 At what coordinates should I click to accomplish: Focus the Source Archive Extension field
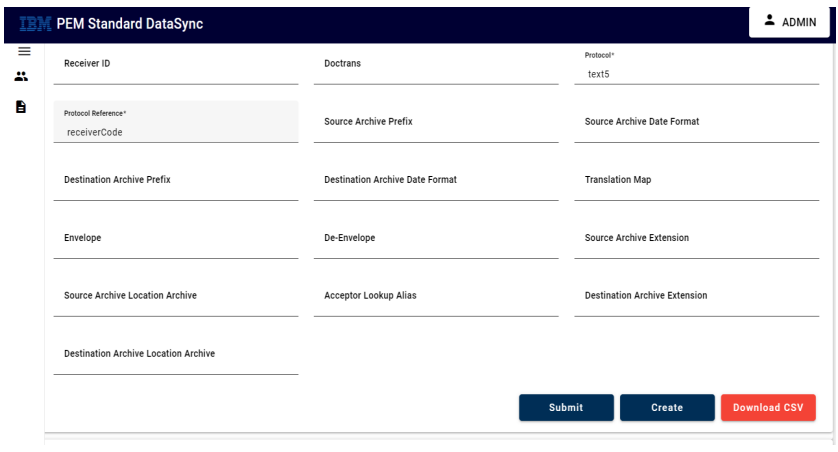(x=696, y=238)
